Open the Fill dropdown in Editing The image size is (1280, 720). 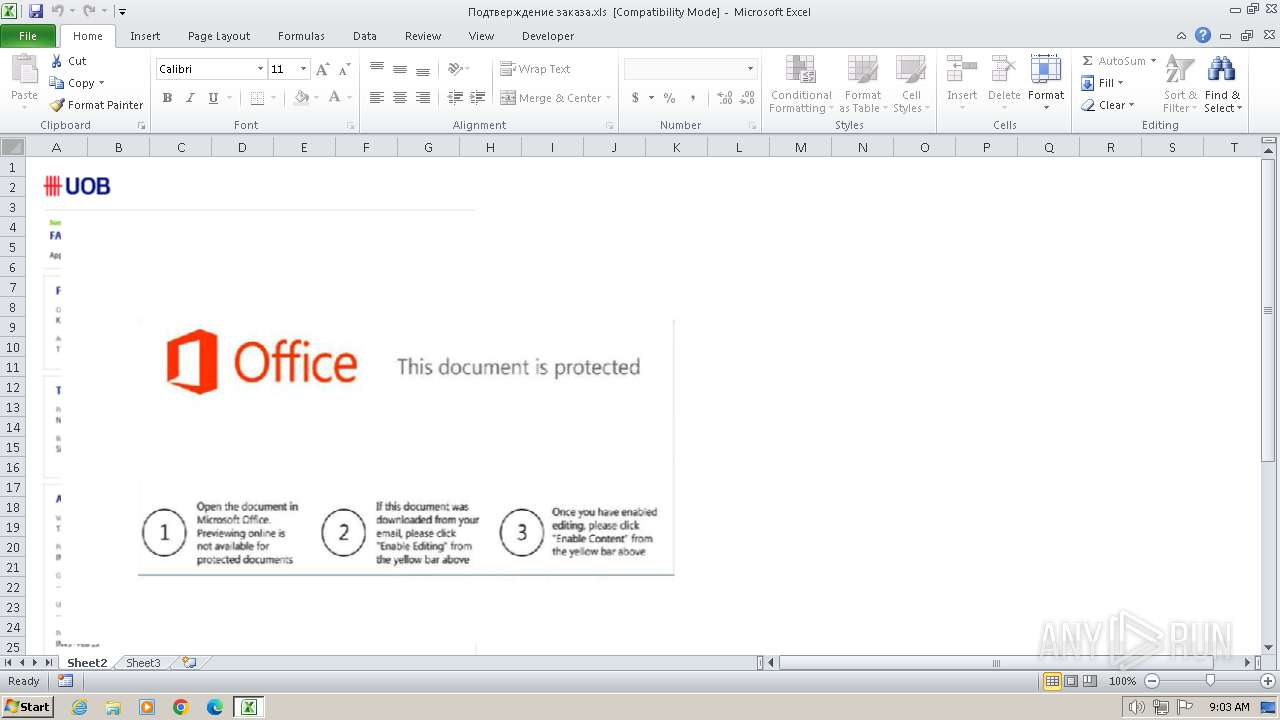pos(1104,83)
